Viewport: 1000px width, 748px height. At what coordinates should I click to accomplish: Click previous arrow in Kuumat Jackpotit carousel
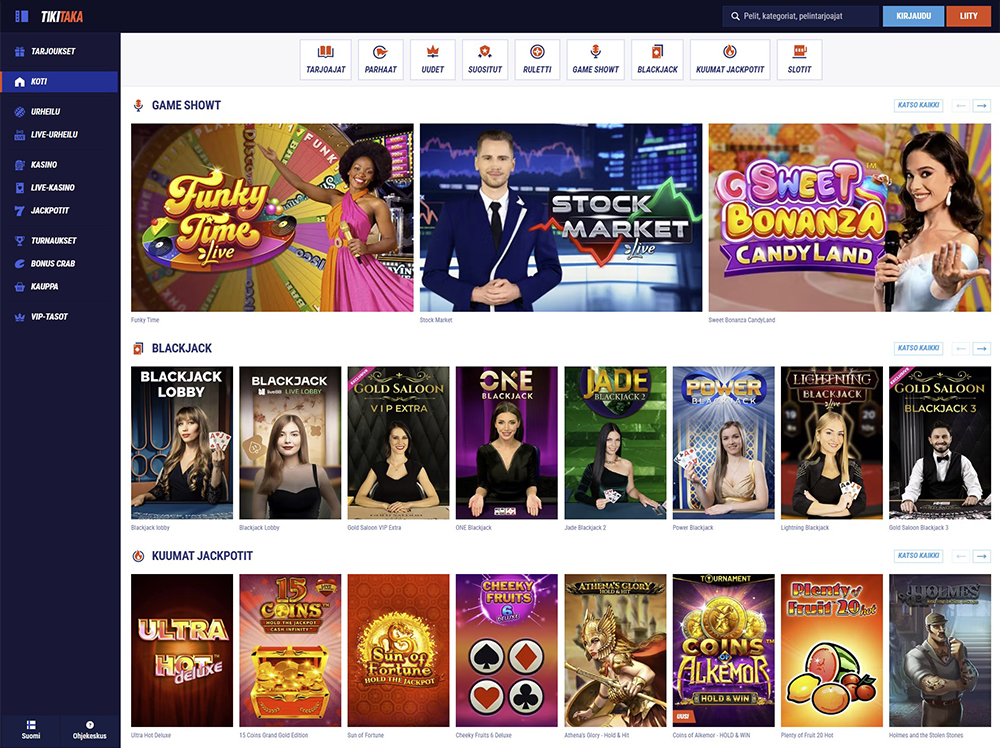tap(960, 556)
